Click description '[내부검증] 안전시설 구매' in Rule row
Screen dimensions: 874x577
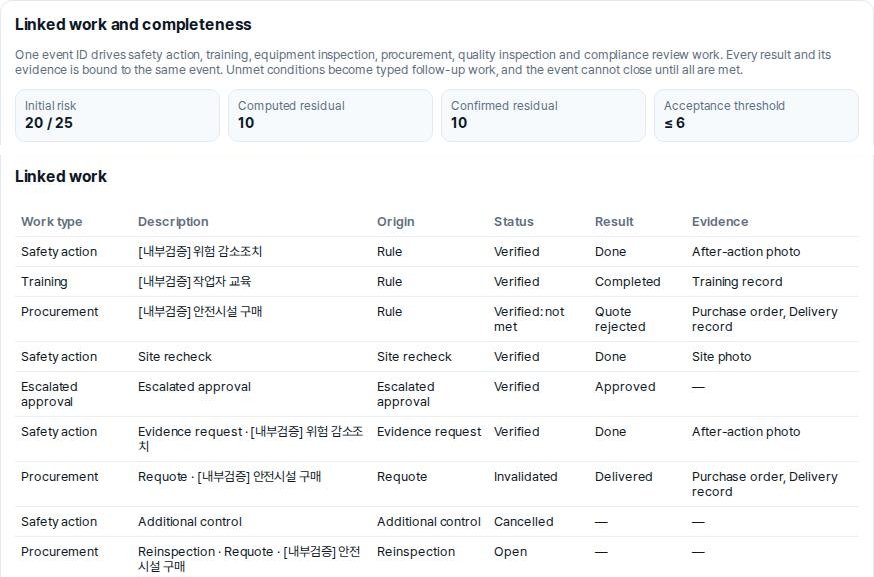click(200, 312)
